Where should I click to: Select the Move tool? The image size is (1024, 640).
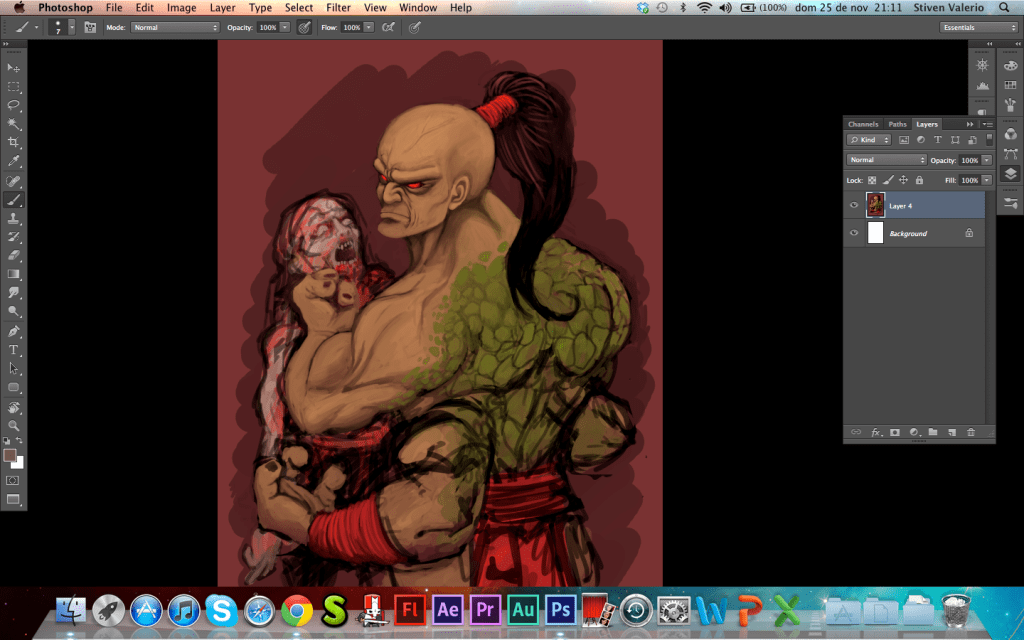click(x=14, y=68)
